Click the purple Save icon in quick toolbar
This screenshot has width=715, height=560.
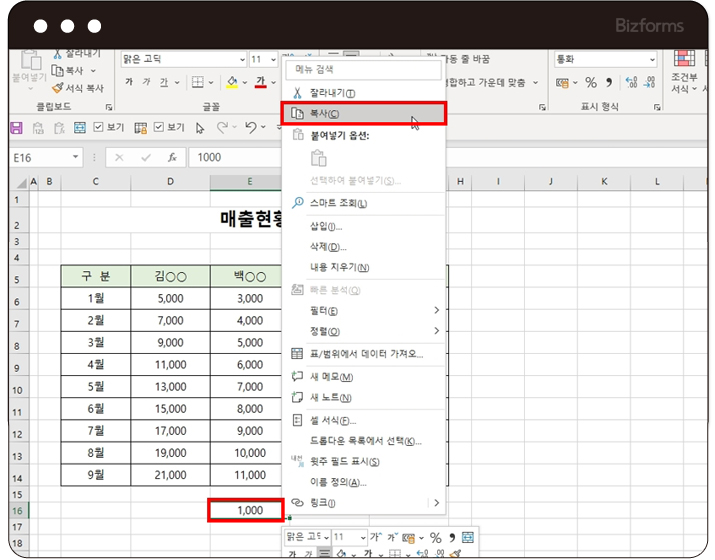[x=15, y=127]
